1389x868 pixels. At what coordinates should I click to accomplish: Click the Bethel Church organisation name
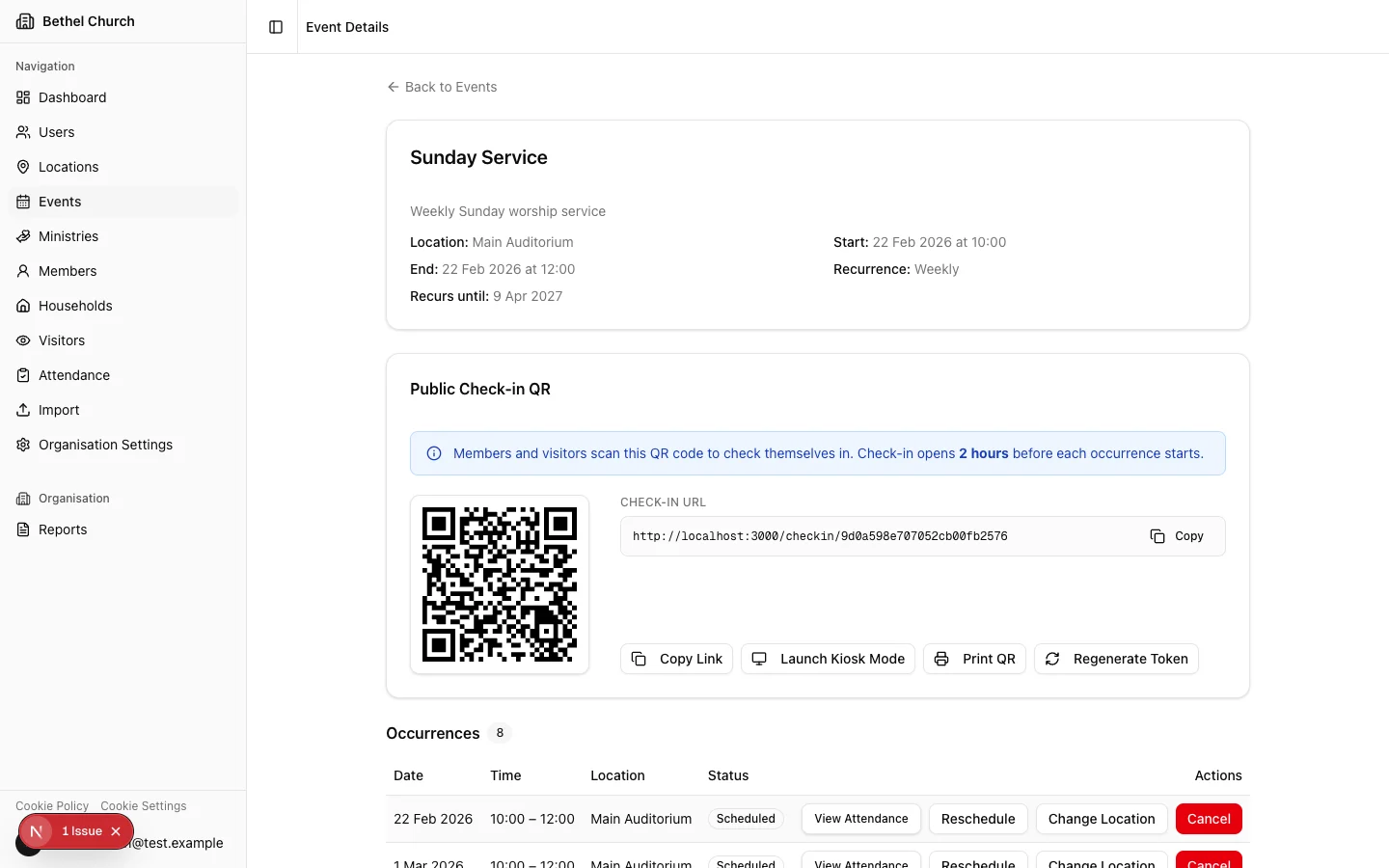tap(89, 21)
